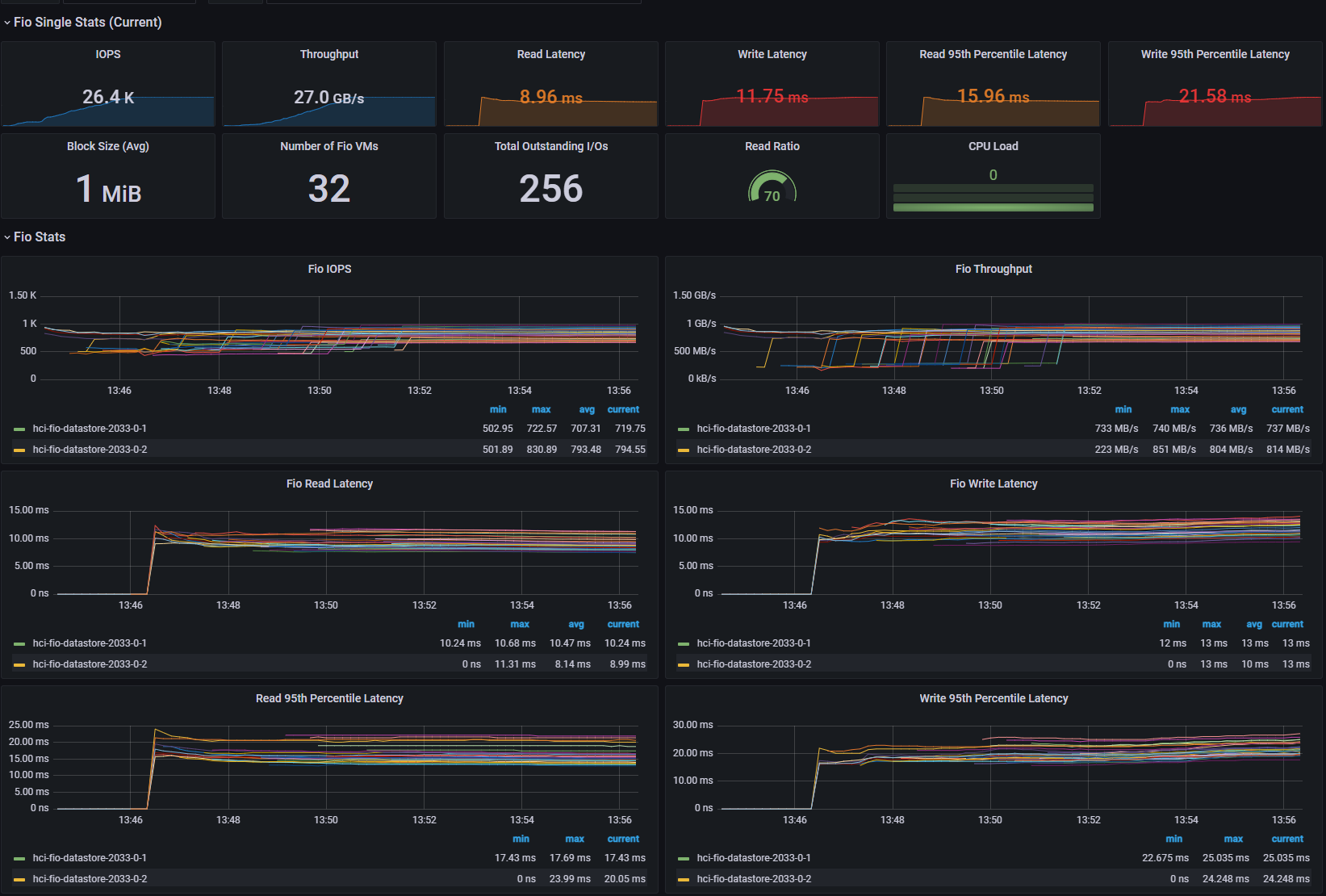Toggle hci-fio-datastore-2033-0-1 series in Fio Write Latency legend

754,643
